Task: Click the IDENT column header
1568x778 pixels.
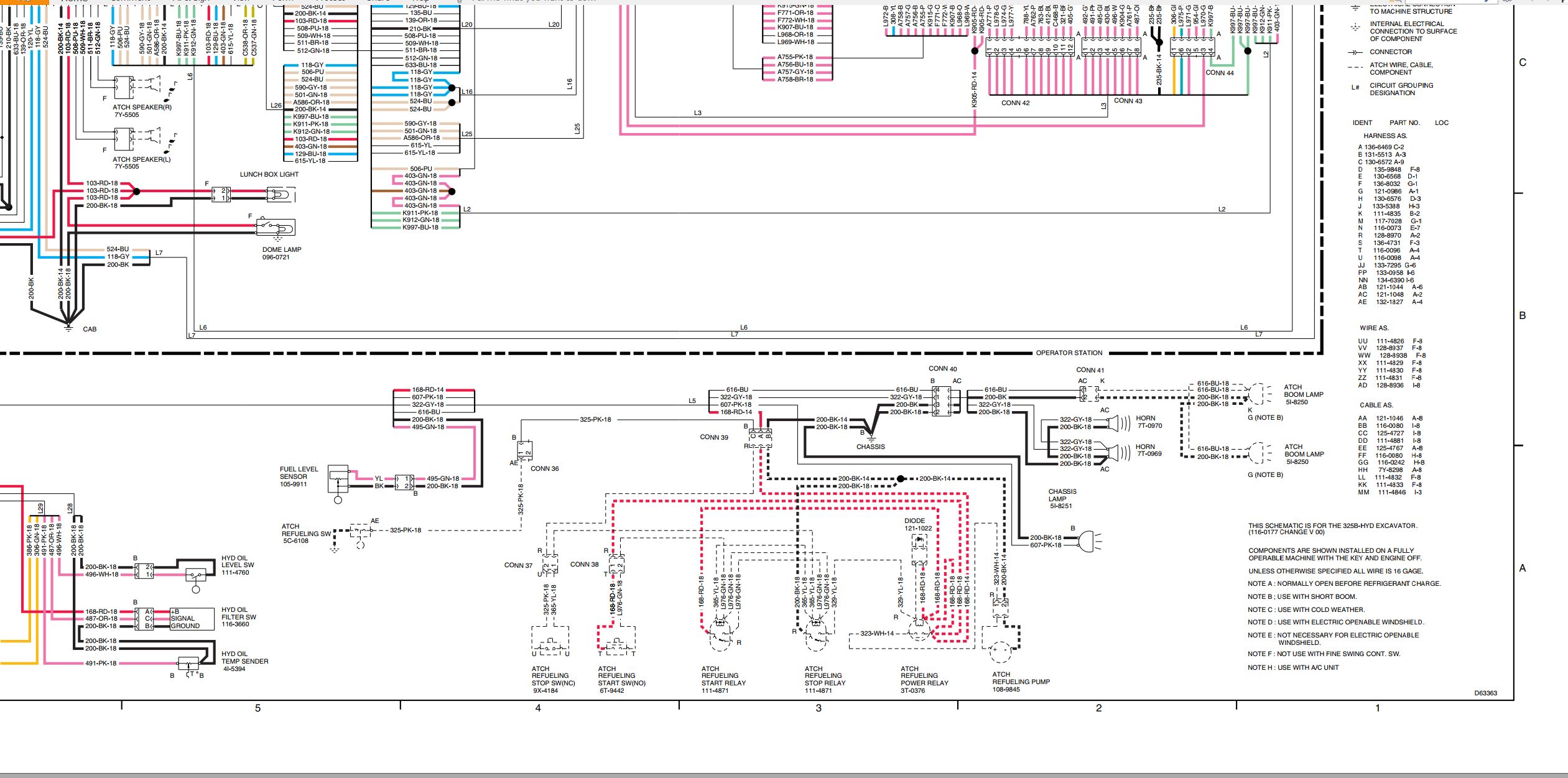Action: pyautogui.click(x=1362, y=123)
